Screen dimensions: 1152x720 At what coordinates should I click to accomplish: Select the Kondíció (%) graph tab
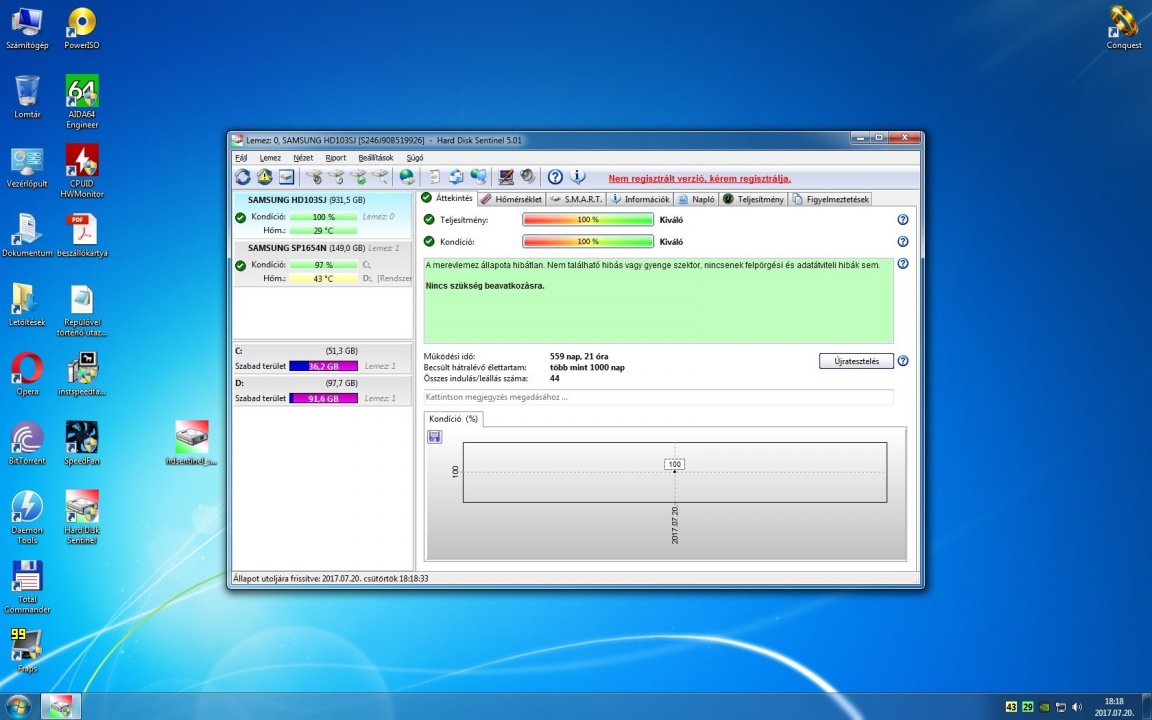453,419
